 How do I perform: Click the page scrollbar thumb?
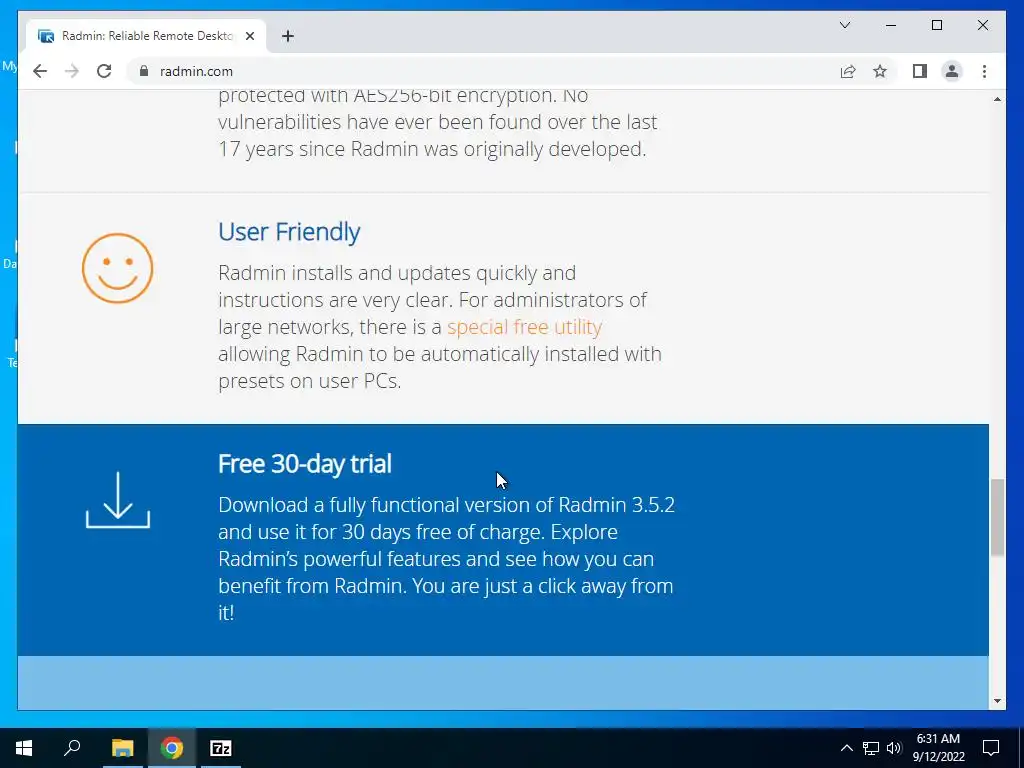(997, 517)
